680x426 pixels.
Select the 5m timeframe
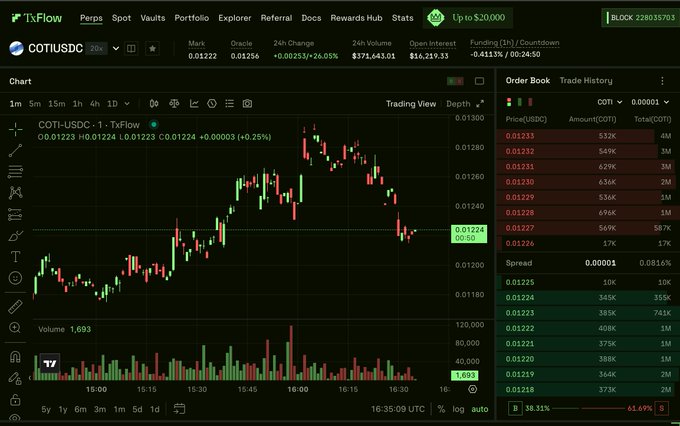[35, 104]
